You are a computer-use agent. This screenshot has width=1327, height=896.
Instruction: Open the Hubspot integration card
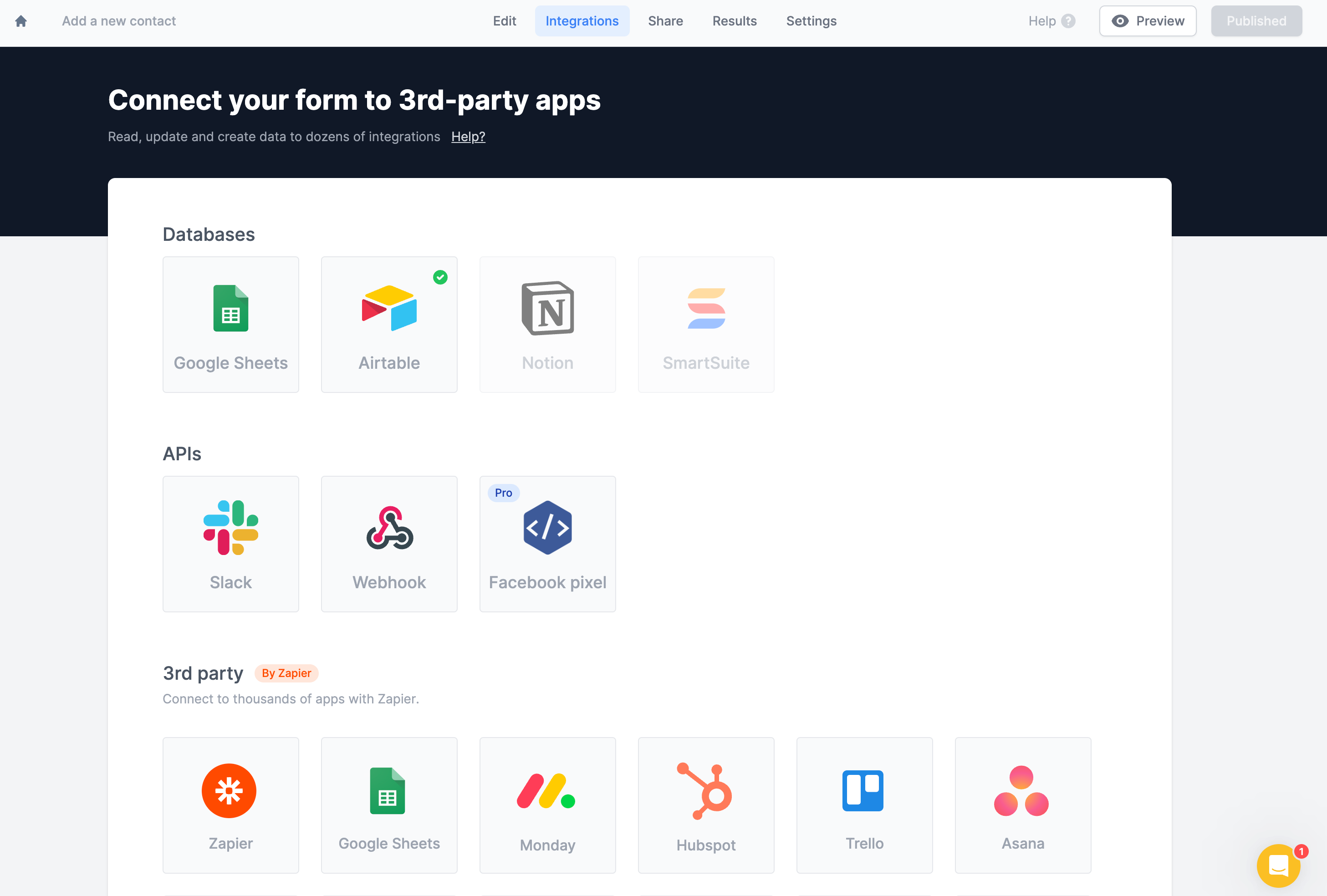[706, 805]
